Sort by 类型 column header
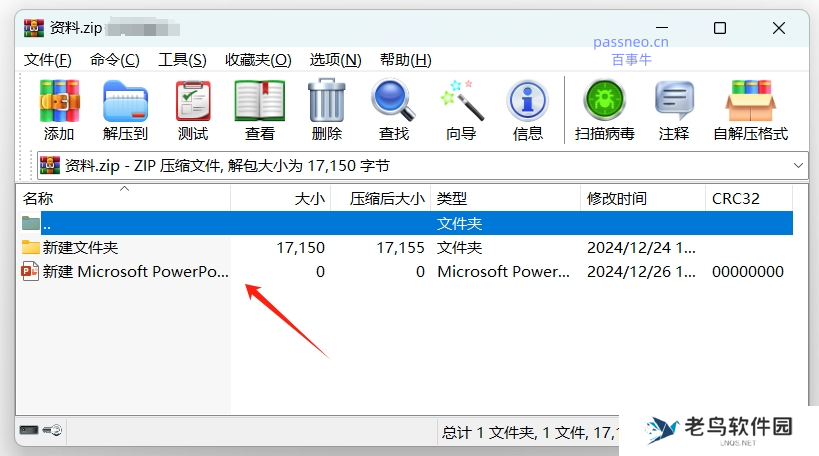The height and width of the screenshot is (456, 819). [x=506, y=198]
